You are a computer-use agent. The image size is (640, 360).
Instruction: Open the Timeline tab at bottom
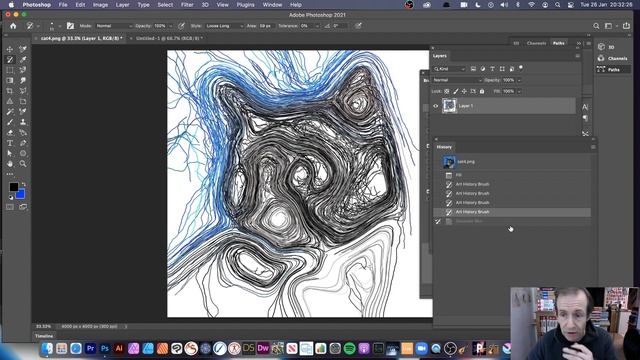click(x=44, y=336)
